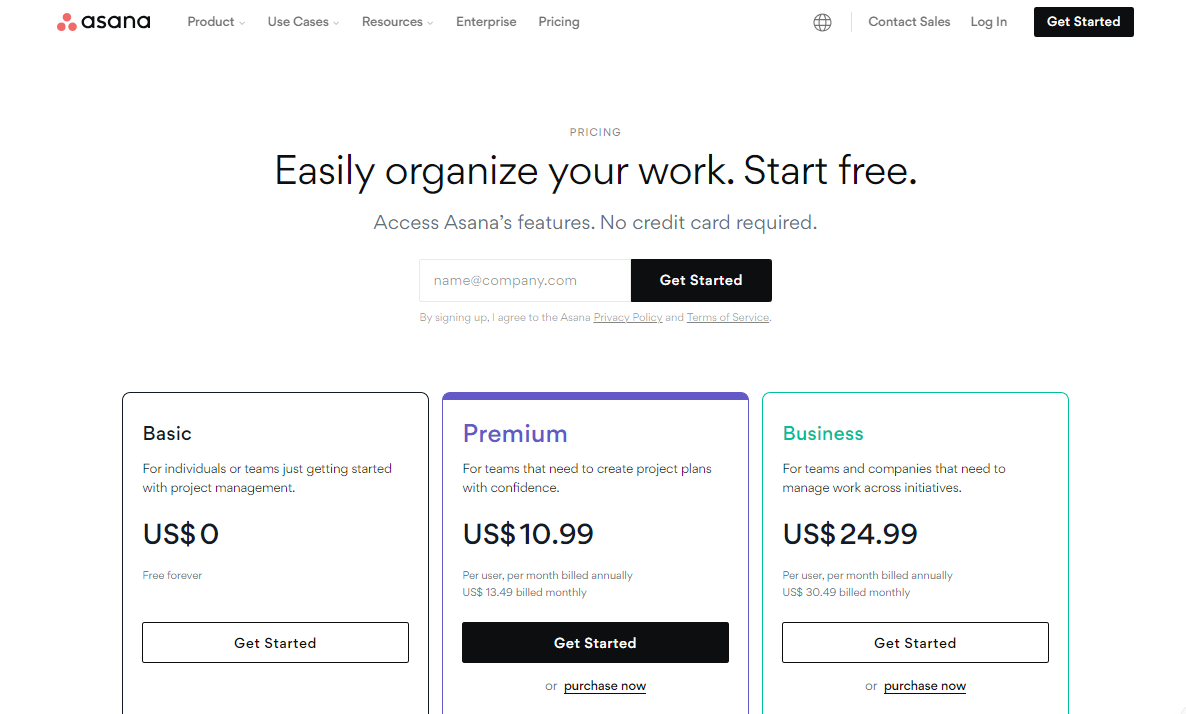The image size is (1186, 714).
Task: Open the language selector globe icon
Action: point(822,22)
